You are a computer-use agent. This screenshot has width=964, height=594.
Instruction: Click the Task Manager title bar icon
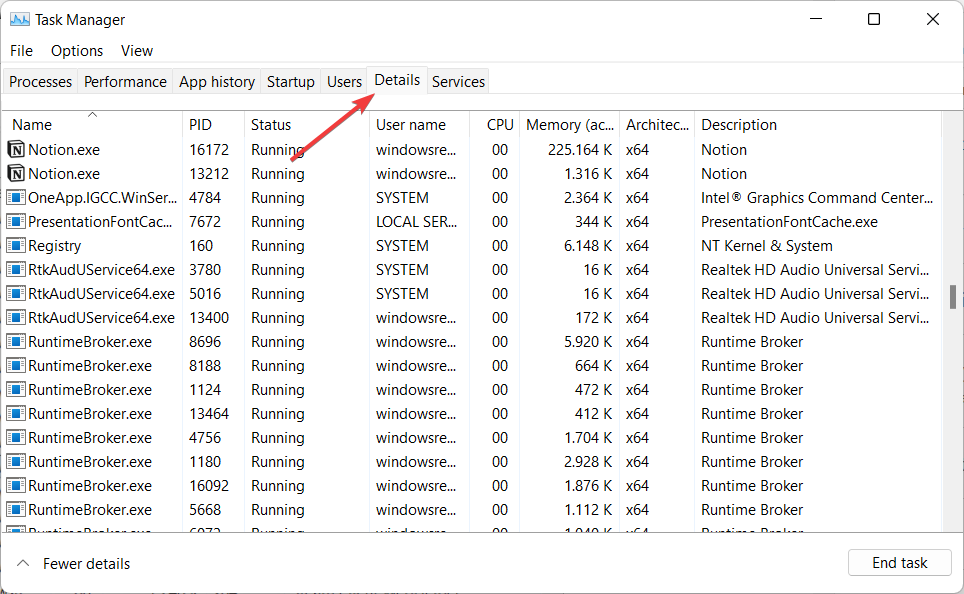coord(20,20)
